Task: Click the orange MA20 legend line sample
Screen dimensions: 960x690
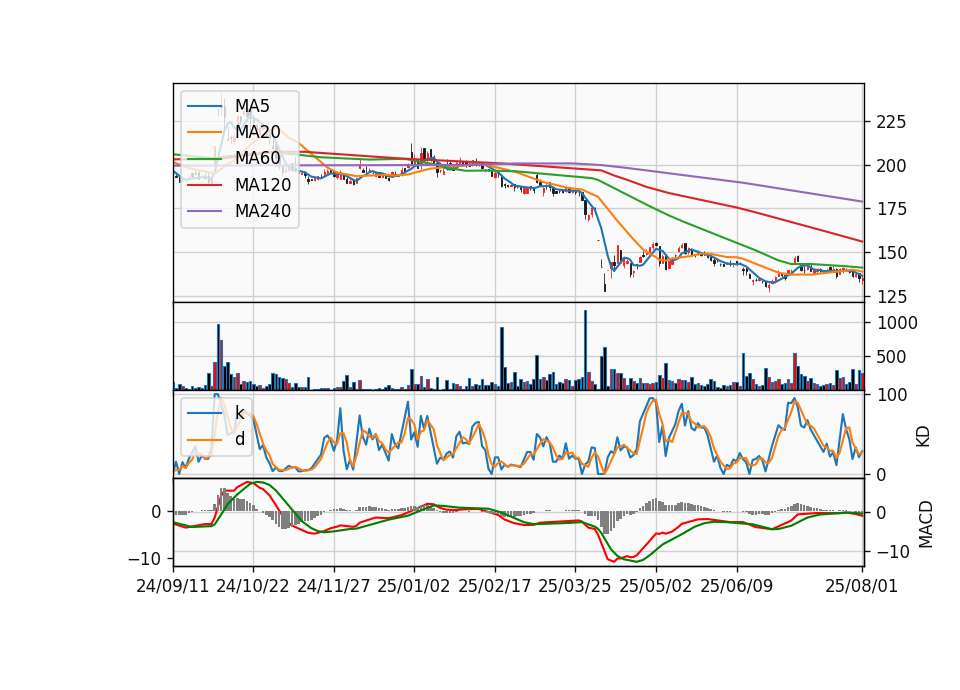Action: [204, 132]
